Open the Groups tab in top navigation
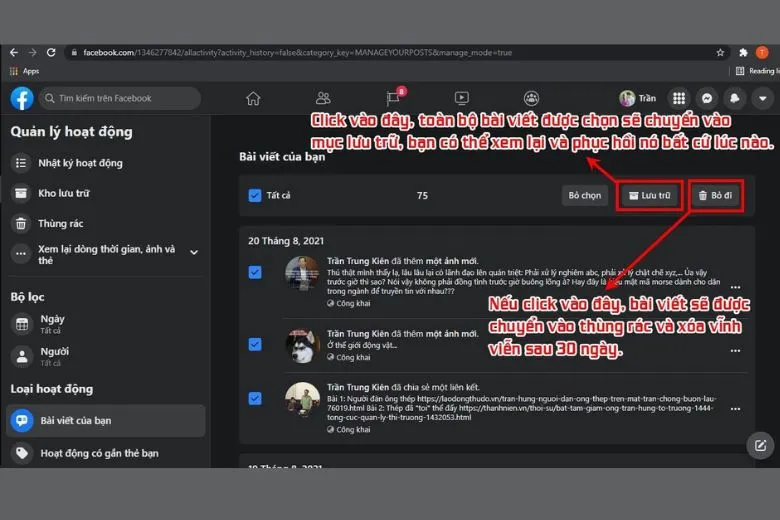 pyautogui.click(x=531, y=98)
